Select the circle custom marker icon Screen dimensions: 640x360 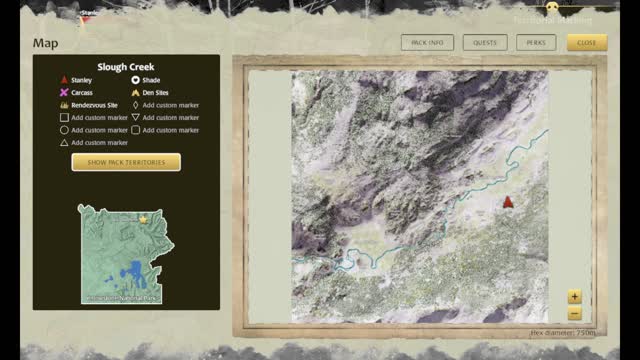64,130
